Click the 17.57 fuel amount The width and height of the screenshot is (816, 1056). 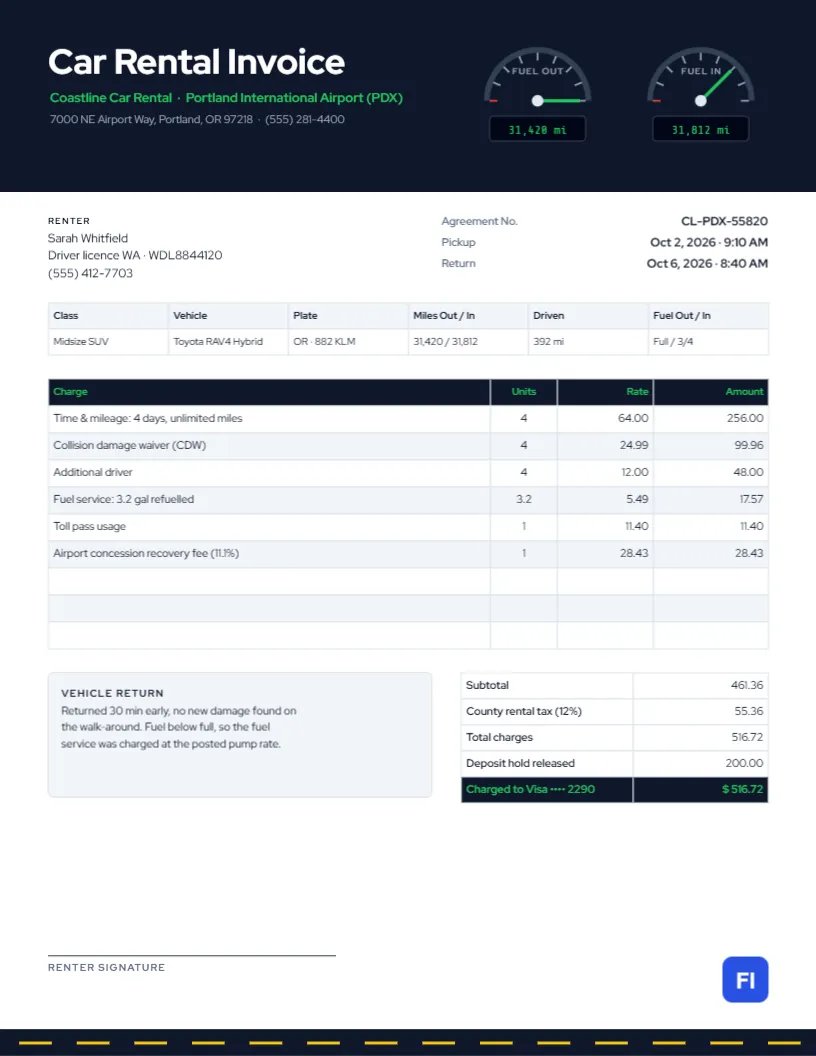pos(751,499)
